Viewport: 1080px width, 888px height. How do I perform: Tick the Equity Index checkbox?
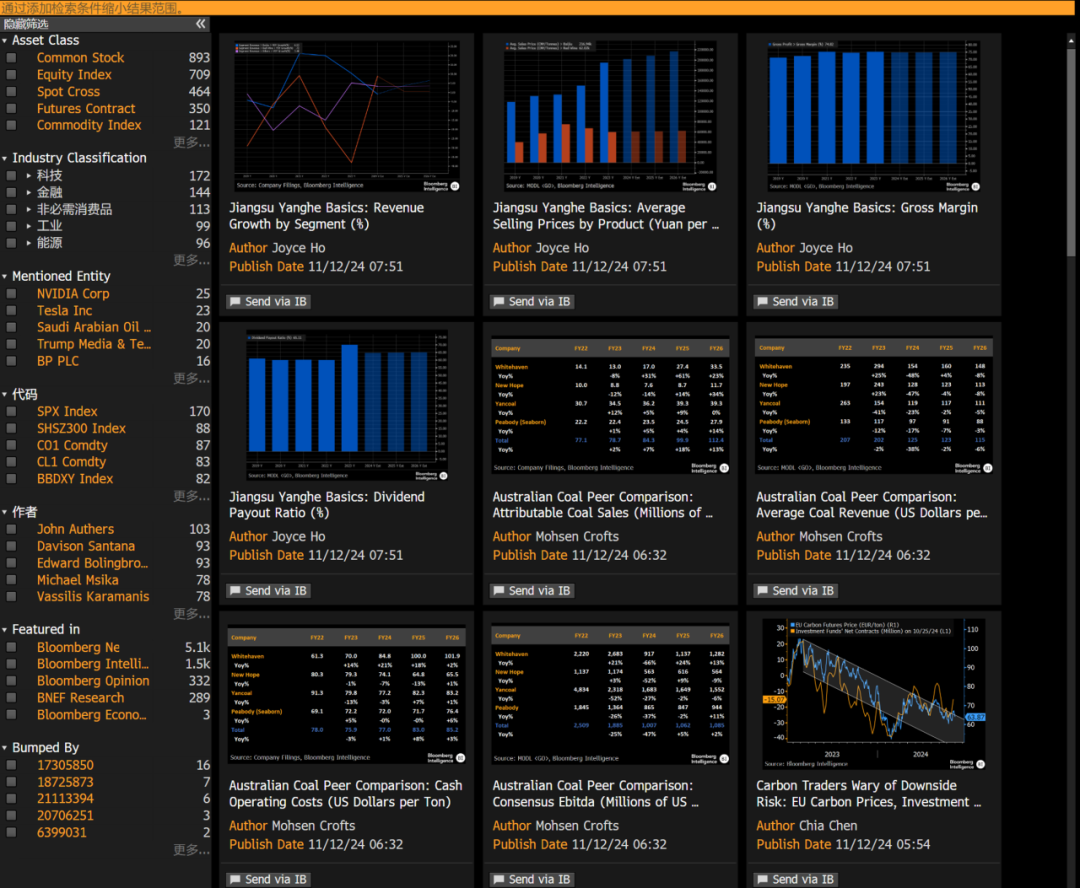(x=11, y=74)
